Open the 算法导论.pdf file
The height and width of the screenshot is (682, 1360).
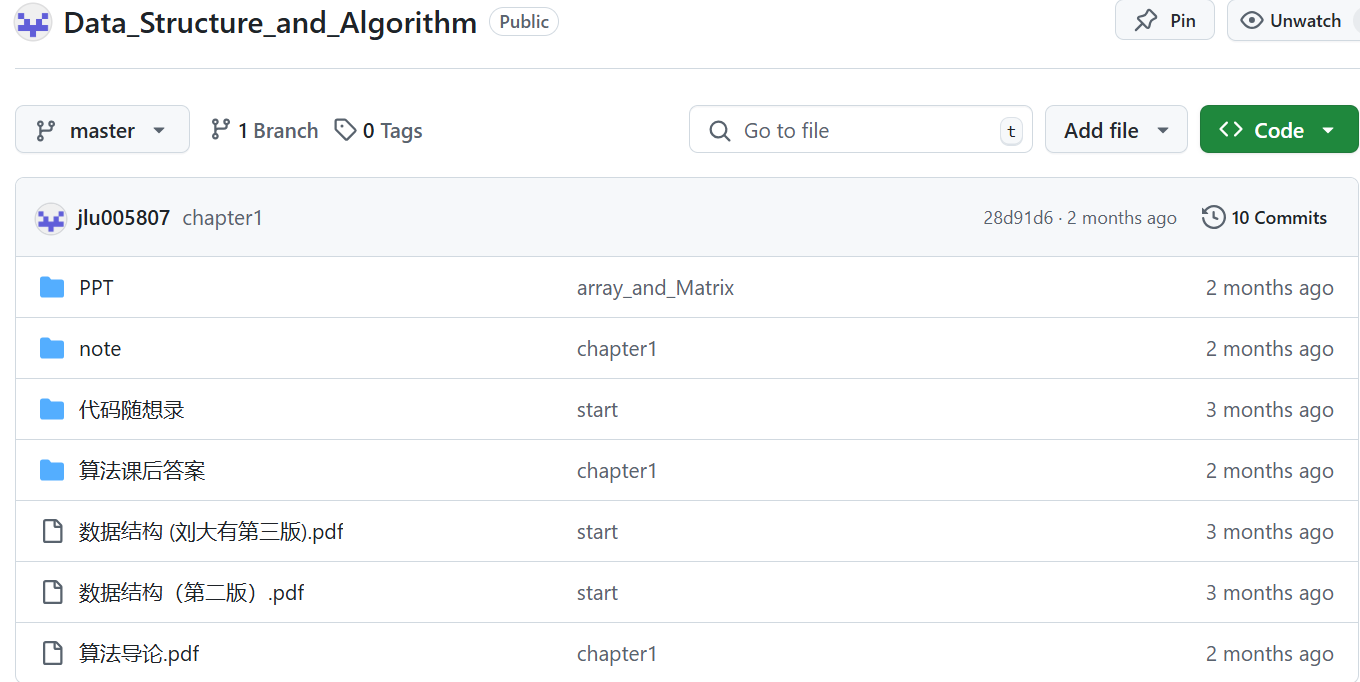(x=139, y=654)
